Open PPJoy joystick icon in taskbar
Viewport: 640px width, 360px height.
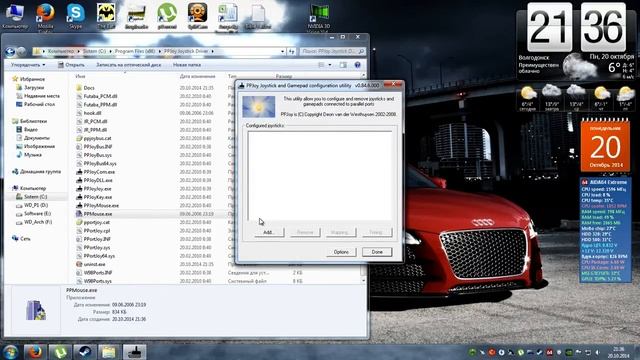[134, 352]
